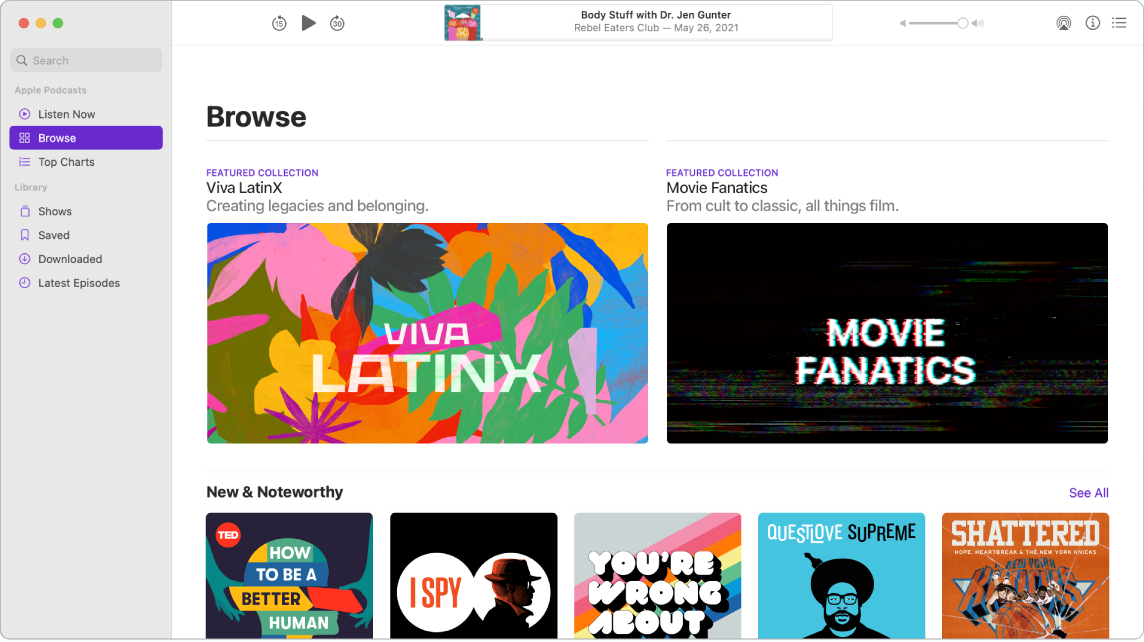Open episode information panel
The width and height of the screenshot is (1144, 642).
[1092, 22]
